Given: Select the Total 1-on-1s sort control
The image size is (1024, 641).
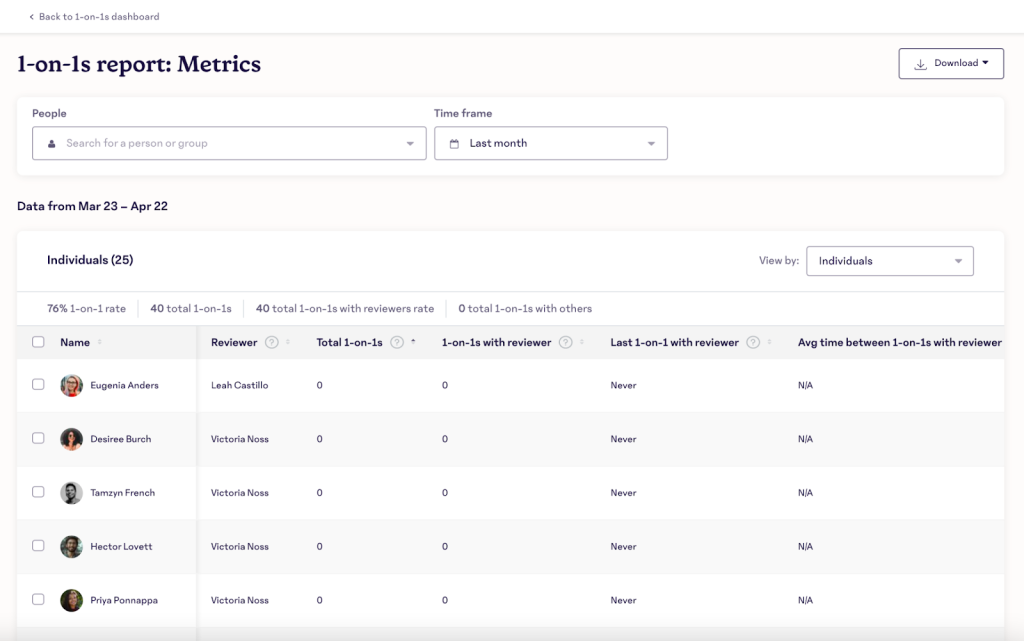Looking at the screenshot, I should 413,341.
